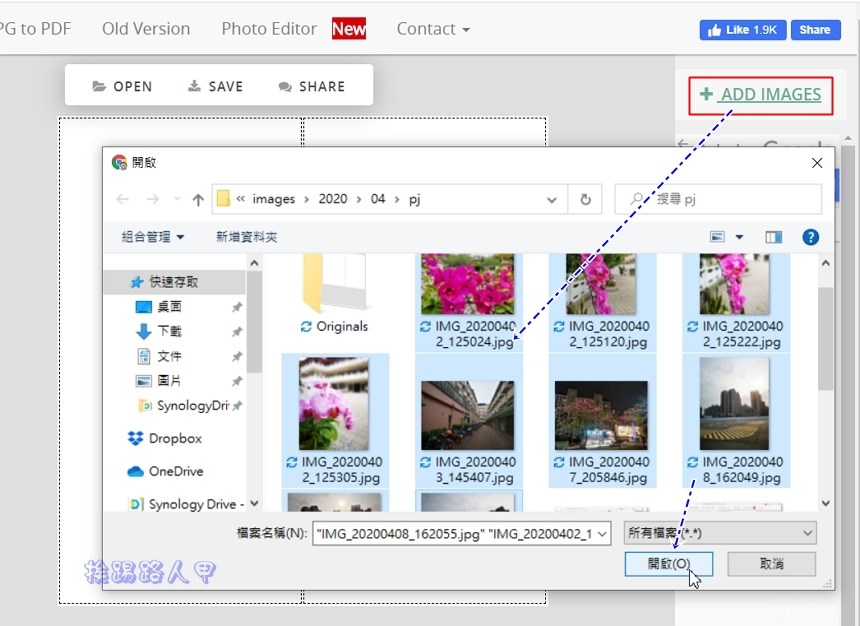Click the SAVE button label
The image size is (860, 626).
point(225,86)
